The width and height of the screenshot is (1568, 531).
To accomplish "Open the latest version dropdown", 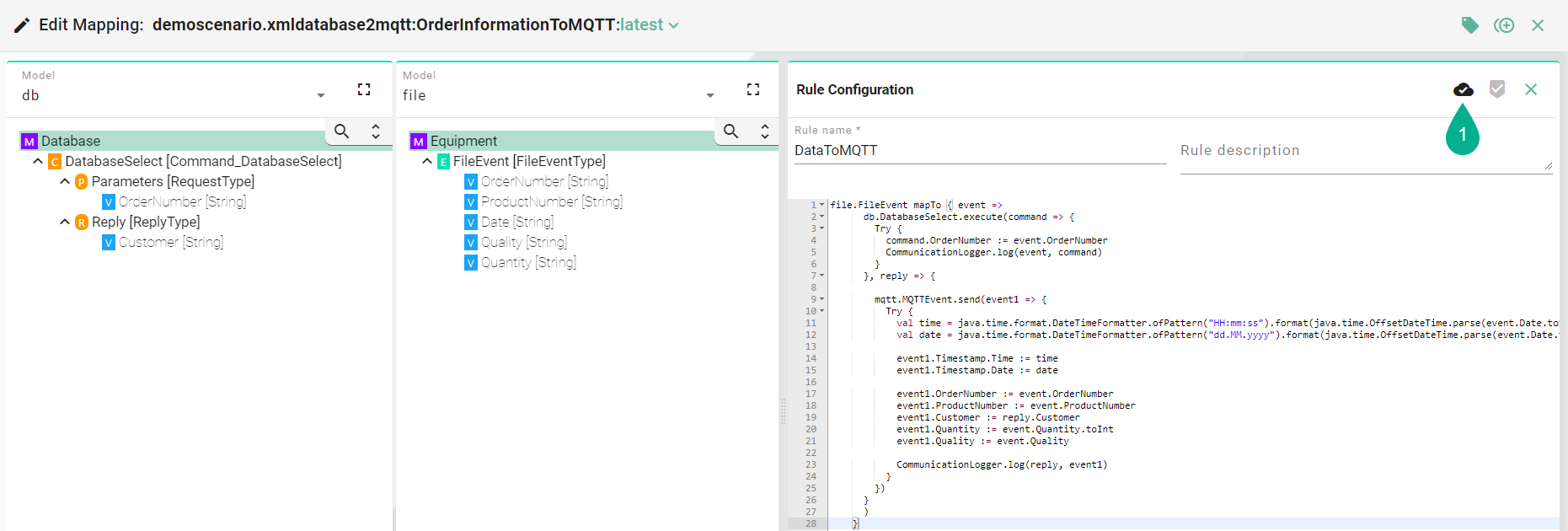I will (x=673, y=25).
